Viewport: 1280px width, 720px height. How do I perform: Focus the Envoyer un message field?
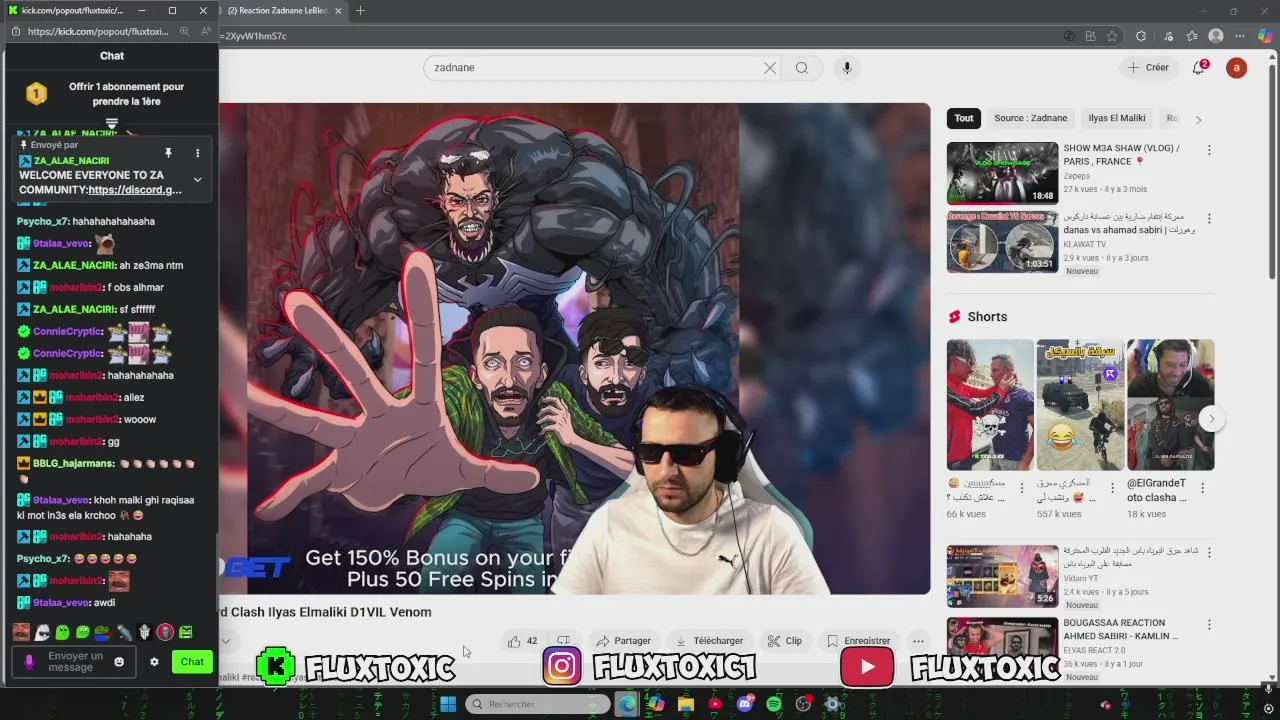tap(73, 662)
